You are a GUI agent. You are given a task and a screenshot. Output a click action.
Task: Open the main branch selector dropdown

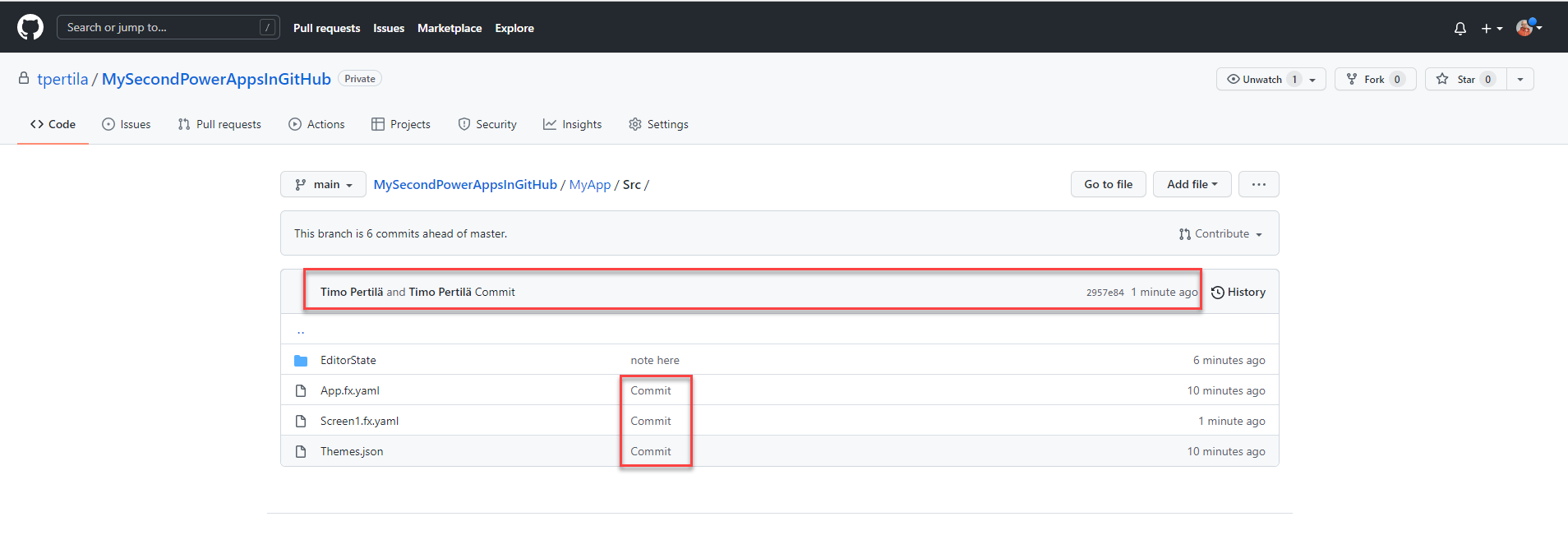coord(323,185)
